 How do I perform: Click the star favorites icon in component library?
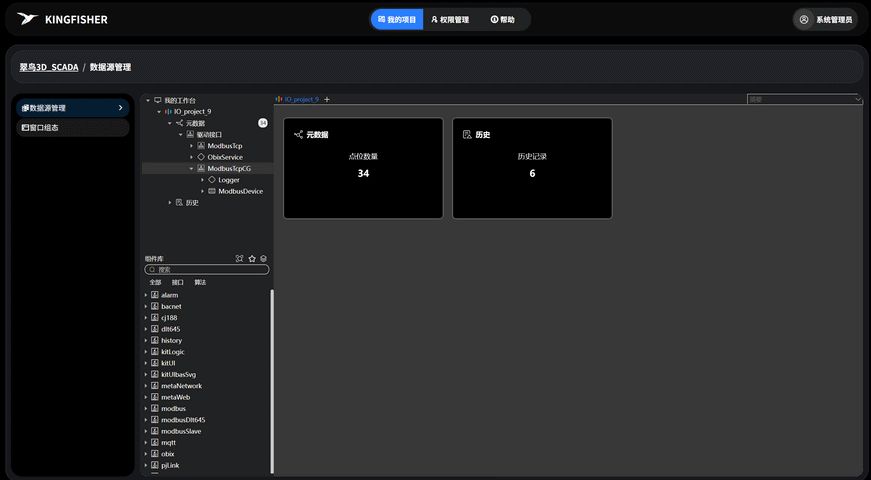(x=252, y=258)
